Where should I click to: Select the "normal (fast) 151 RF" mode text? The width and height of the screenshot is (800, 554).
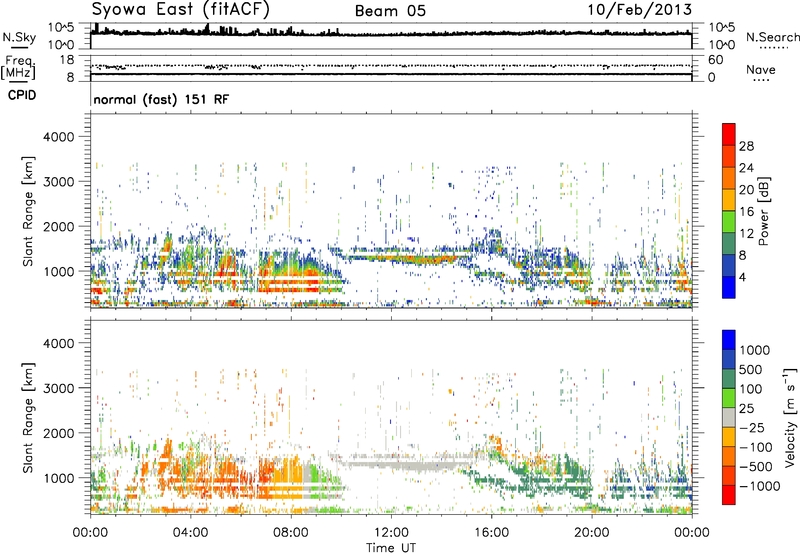[161, 99]
